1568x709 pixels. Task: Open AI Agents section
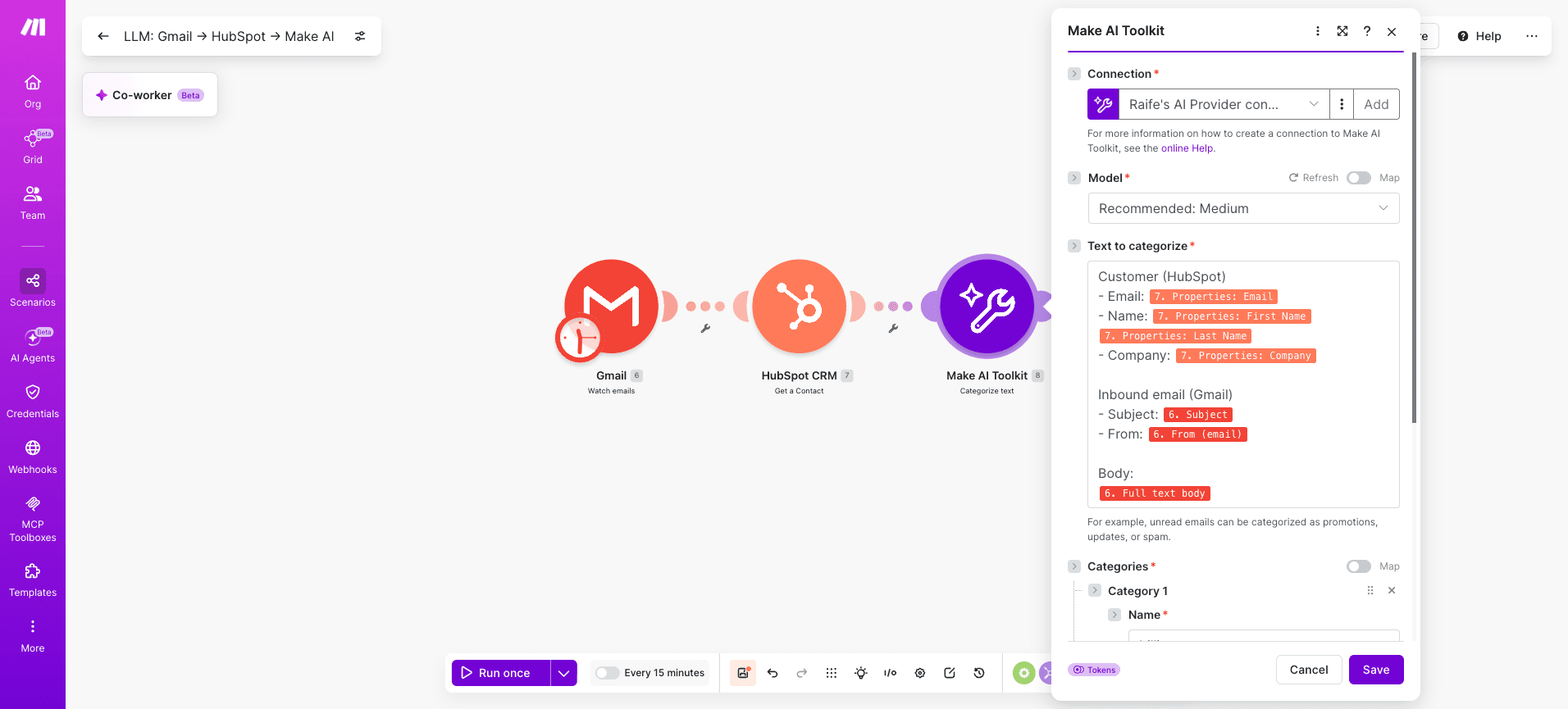pyautogui.click(x=33, y=345)
